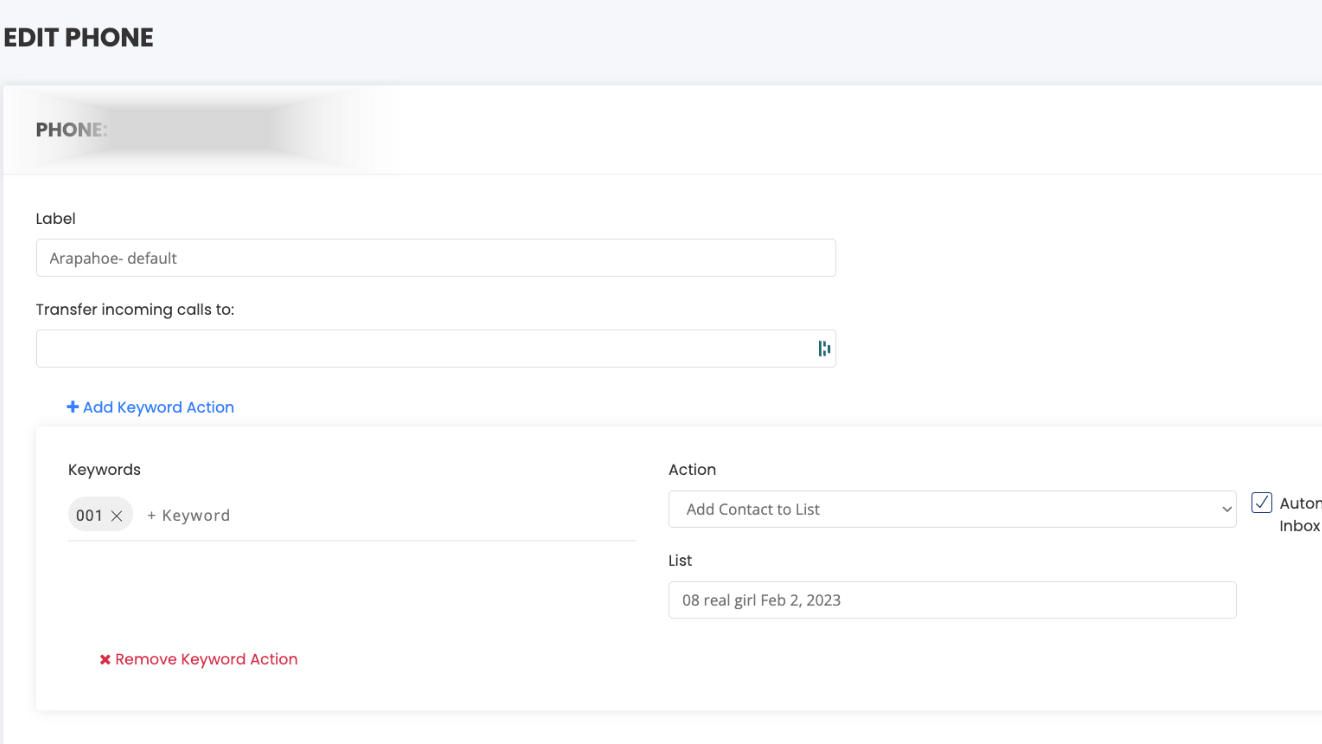Screen dimensions: 1322x744
Task: Open the List field showing 08 real girl
Action: click(951, 601)
